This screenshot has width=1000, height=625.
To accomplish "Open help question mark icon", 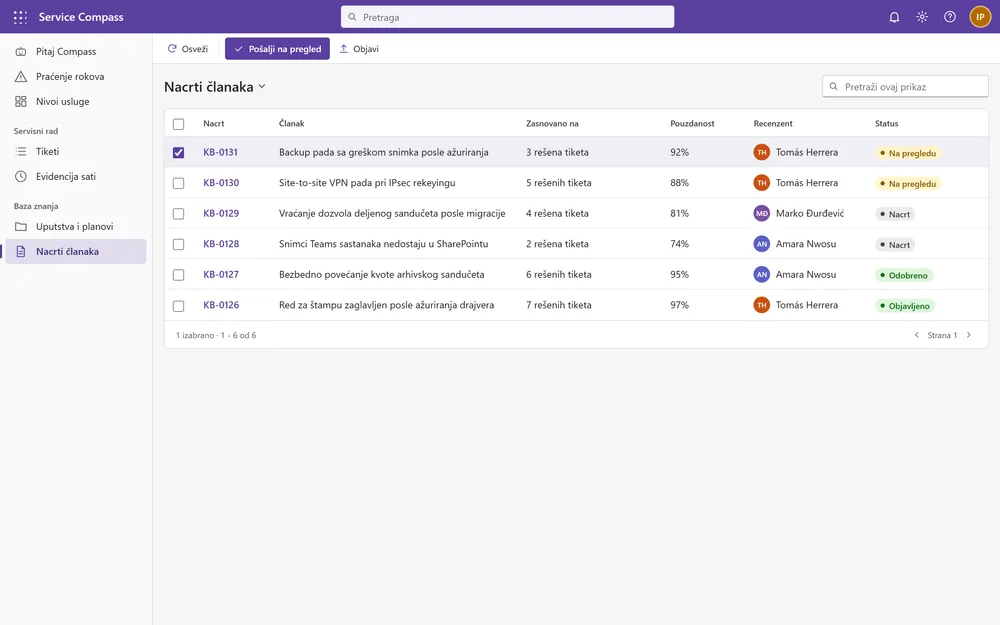I will (950, 17).
